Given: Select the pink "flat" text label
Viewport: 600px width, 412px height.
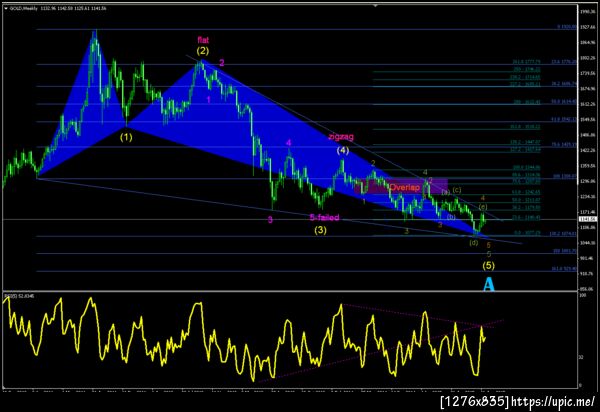Looking at the screenshot, I should (x=203, y=40).
